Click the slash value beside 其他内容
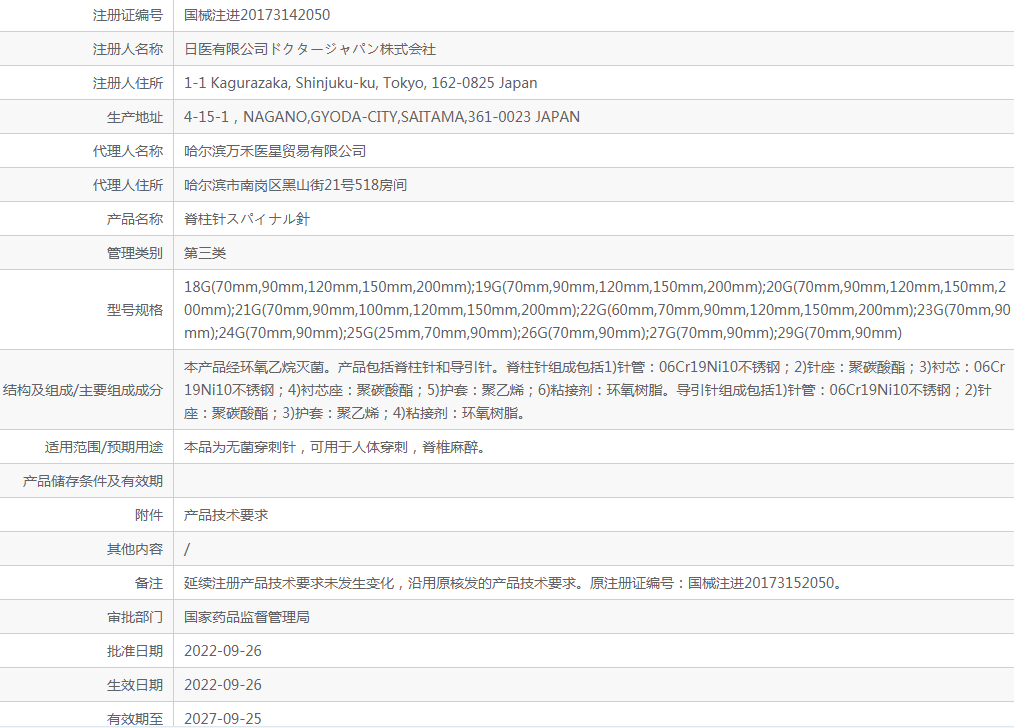This screenshot has width=1014, height=728. tap(187, 550)
